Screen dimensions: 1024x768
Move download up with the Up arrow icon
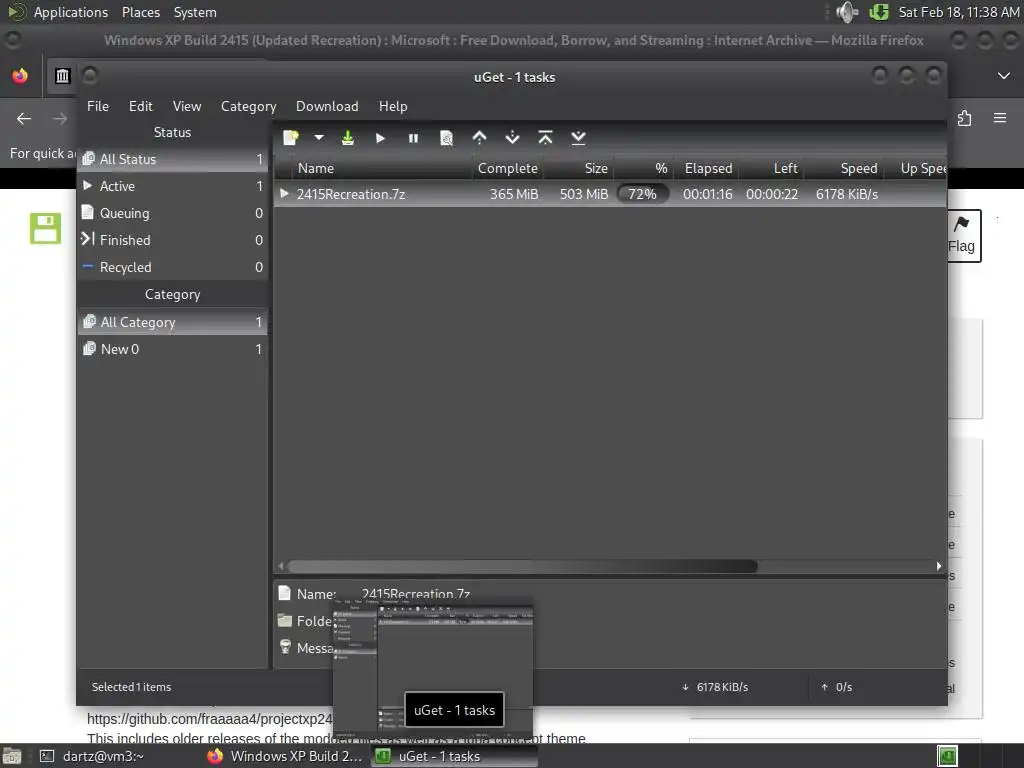(x=479, y=138)
